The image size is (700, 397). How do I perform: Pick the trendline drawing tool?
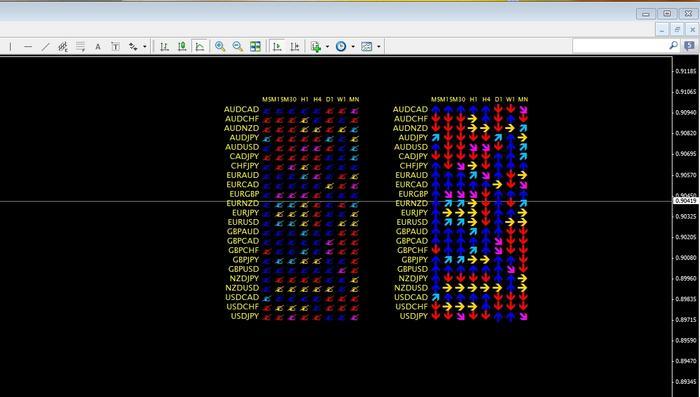[45, 46]
